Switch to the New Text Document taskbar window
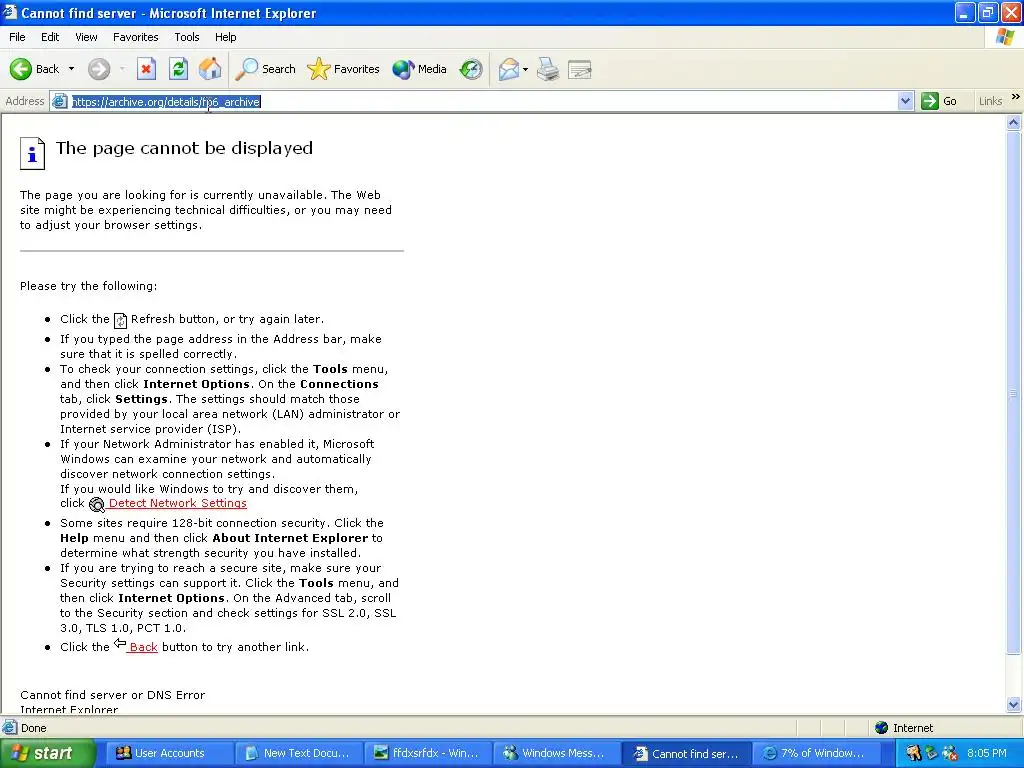1024x768 pixels. click(297, 753)
